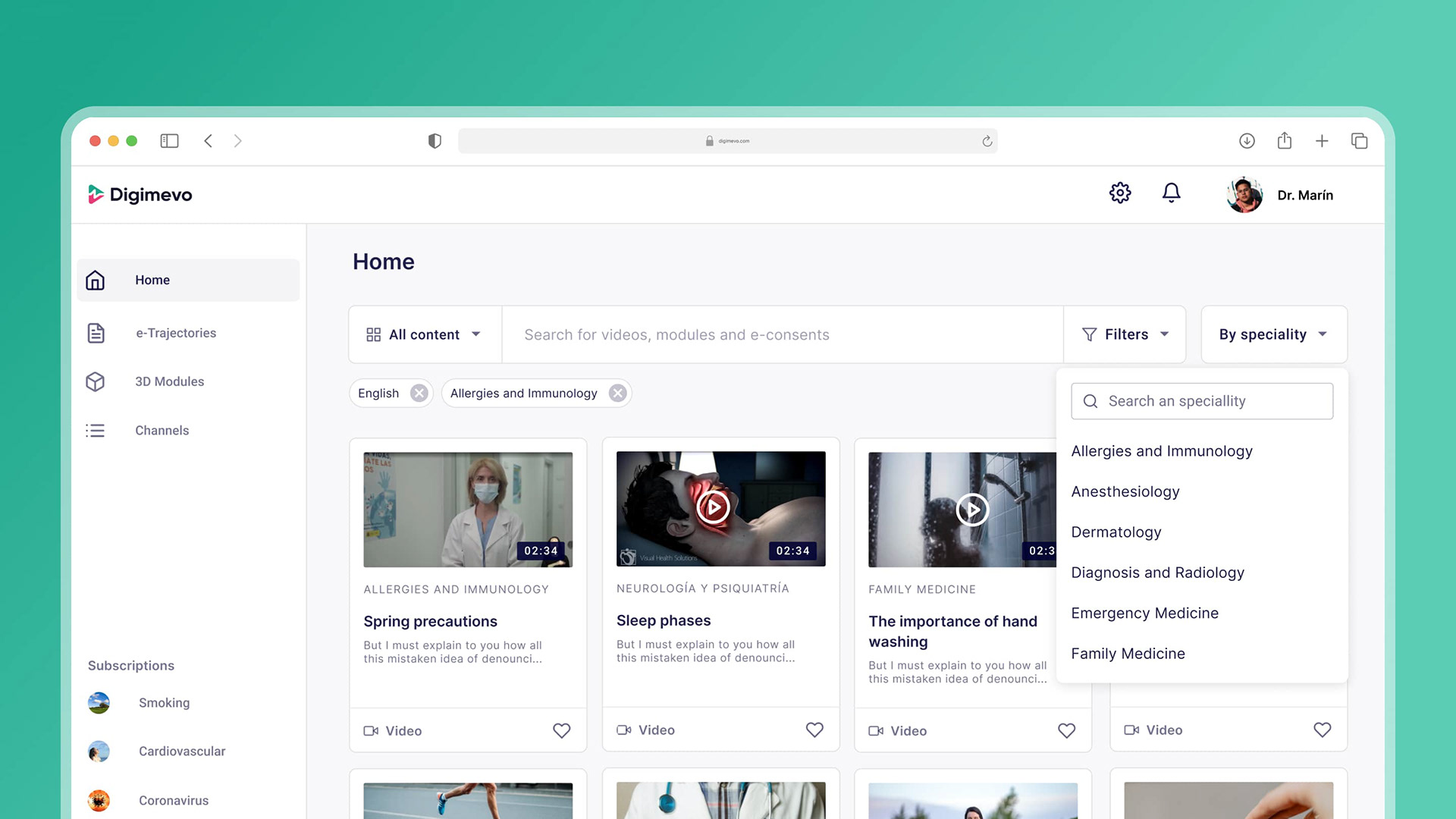Image resolution: width=1456 pixels, height=819 pixels.
Task: Open the Smoking subscription avatar
Action: point(99,703)
